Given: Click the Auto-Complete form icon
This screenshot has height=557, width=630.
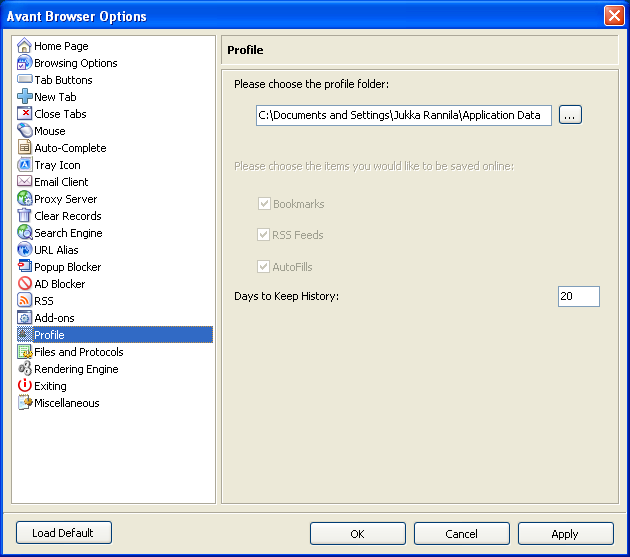Looking at the screenshot, I should (x=24, y=147).
